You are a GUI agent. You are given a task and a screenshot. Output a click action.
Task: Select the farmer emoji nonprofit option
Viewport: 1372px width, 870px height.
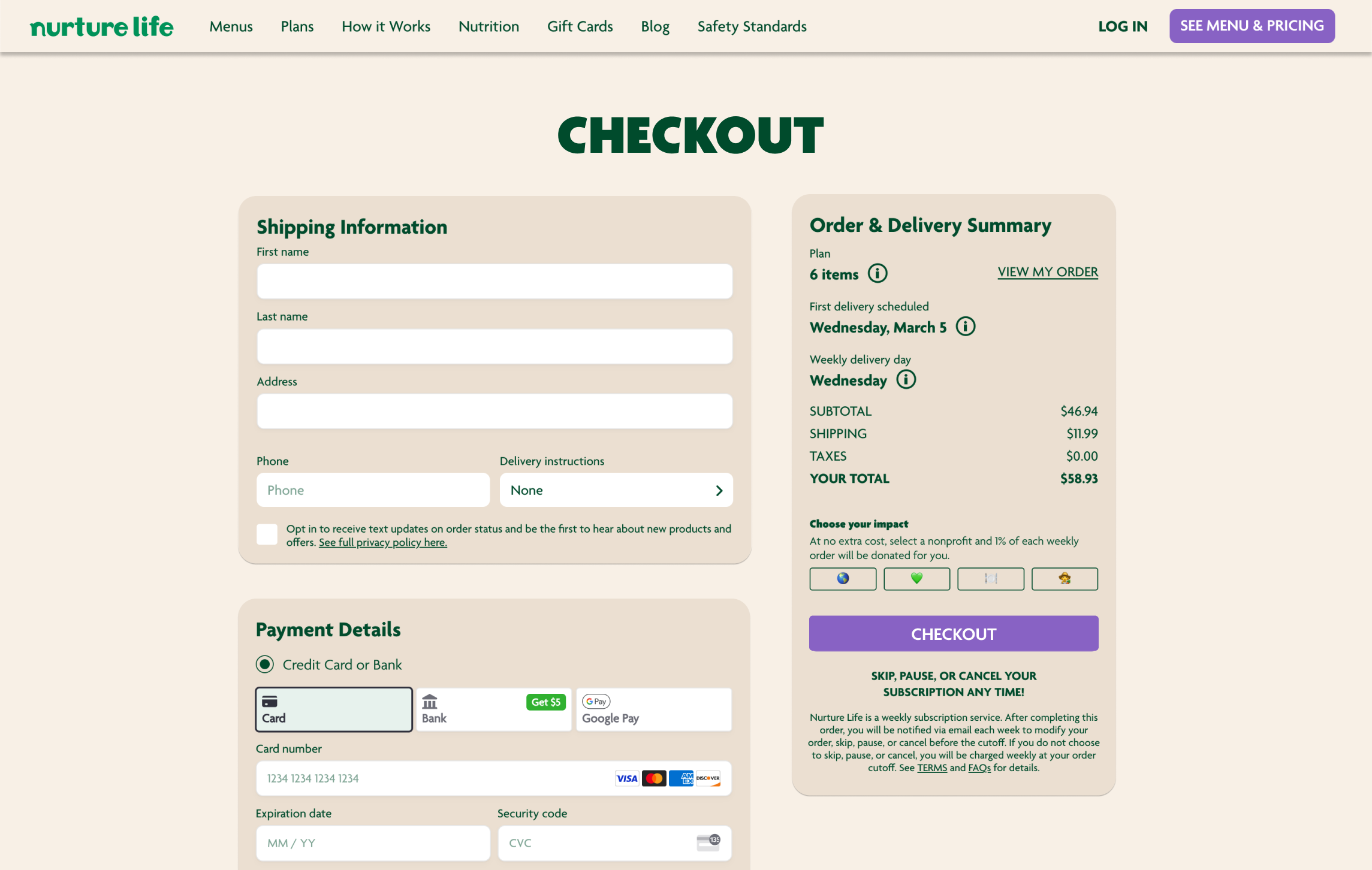click(x=1064, y=578)
